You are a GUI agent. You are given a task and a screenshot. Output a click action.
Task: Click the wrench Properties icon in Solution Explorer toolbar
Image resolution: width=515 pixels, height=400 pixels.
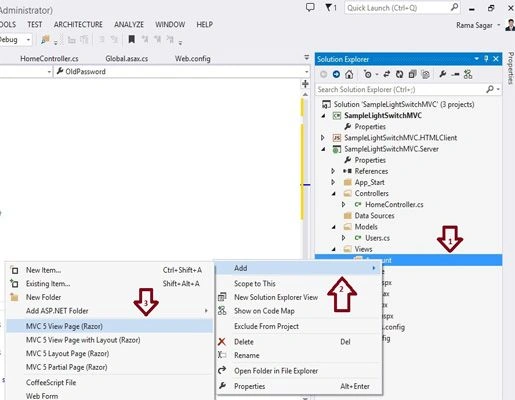click(x=443, y=74)
